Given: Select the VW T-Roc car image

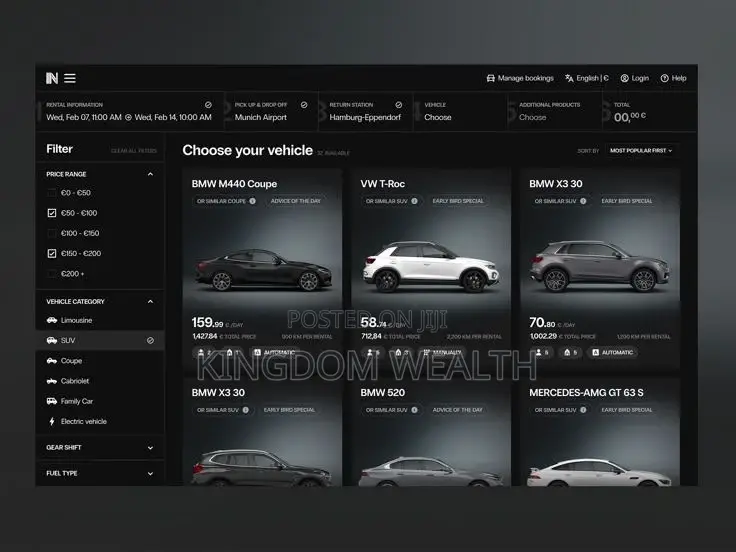Looking at the screenshot, I should click(430, 267).
